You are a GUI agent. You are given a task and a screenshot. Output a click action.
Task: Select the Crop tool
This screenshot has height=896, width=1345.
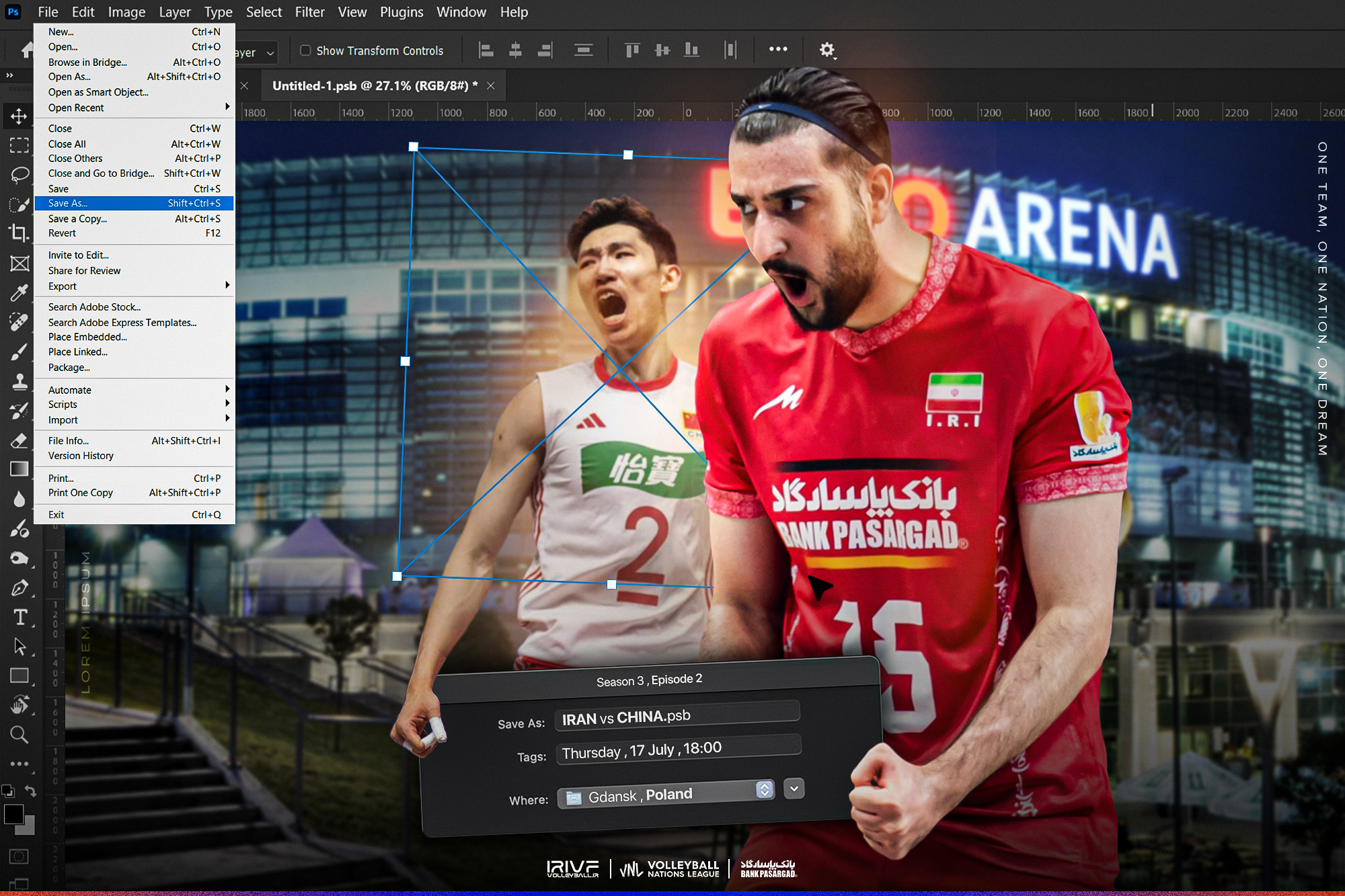click(19, 233)
